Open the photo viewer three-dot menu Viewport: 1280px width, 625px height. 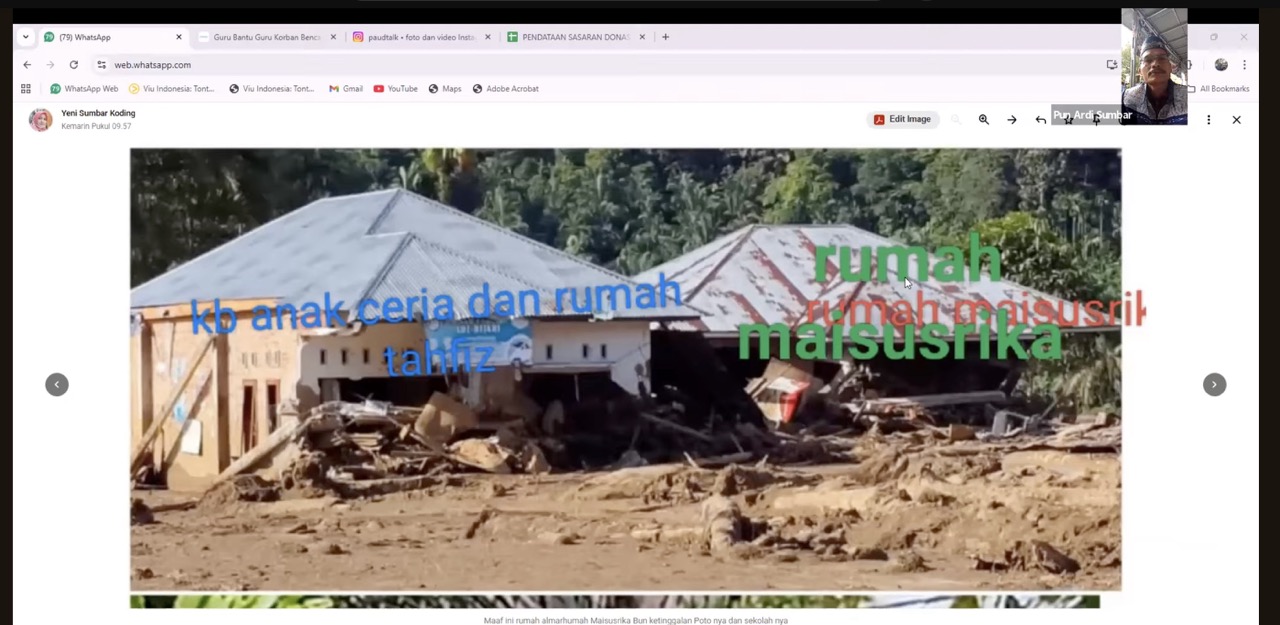[1208, 119]
